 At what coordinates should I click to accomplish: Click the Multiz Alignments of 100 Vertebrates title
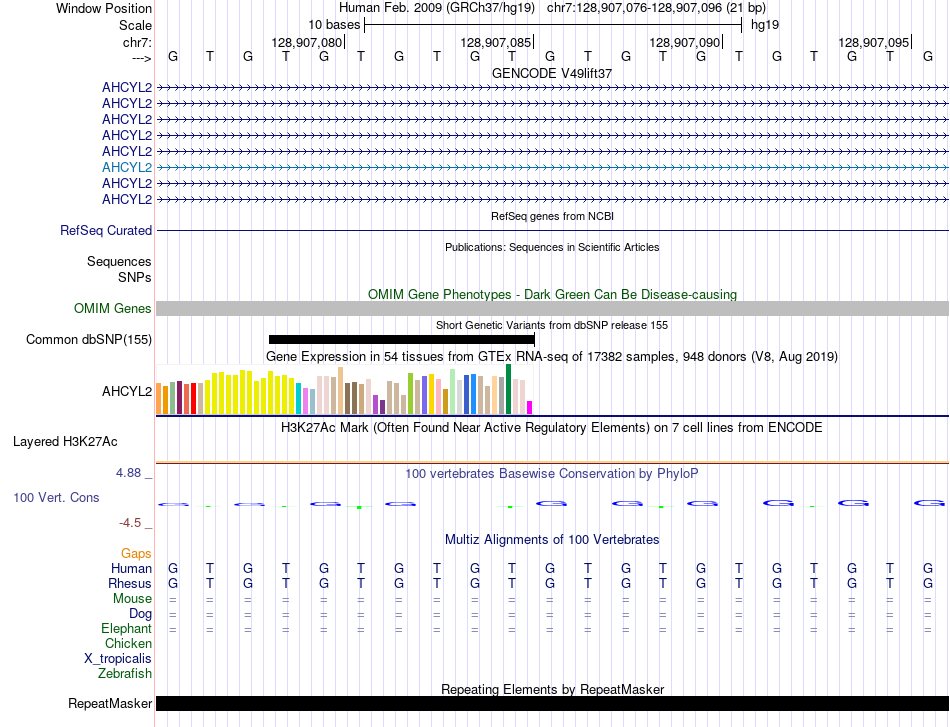click(x=552, y=539)
